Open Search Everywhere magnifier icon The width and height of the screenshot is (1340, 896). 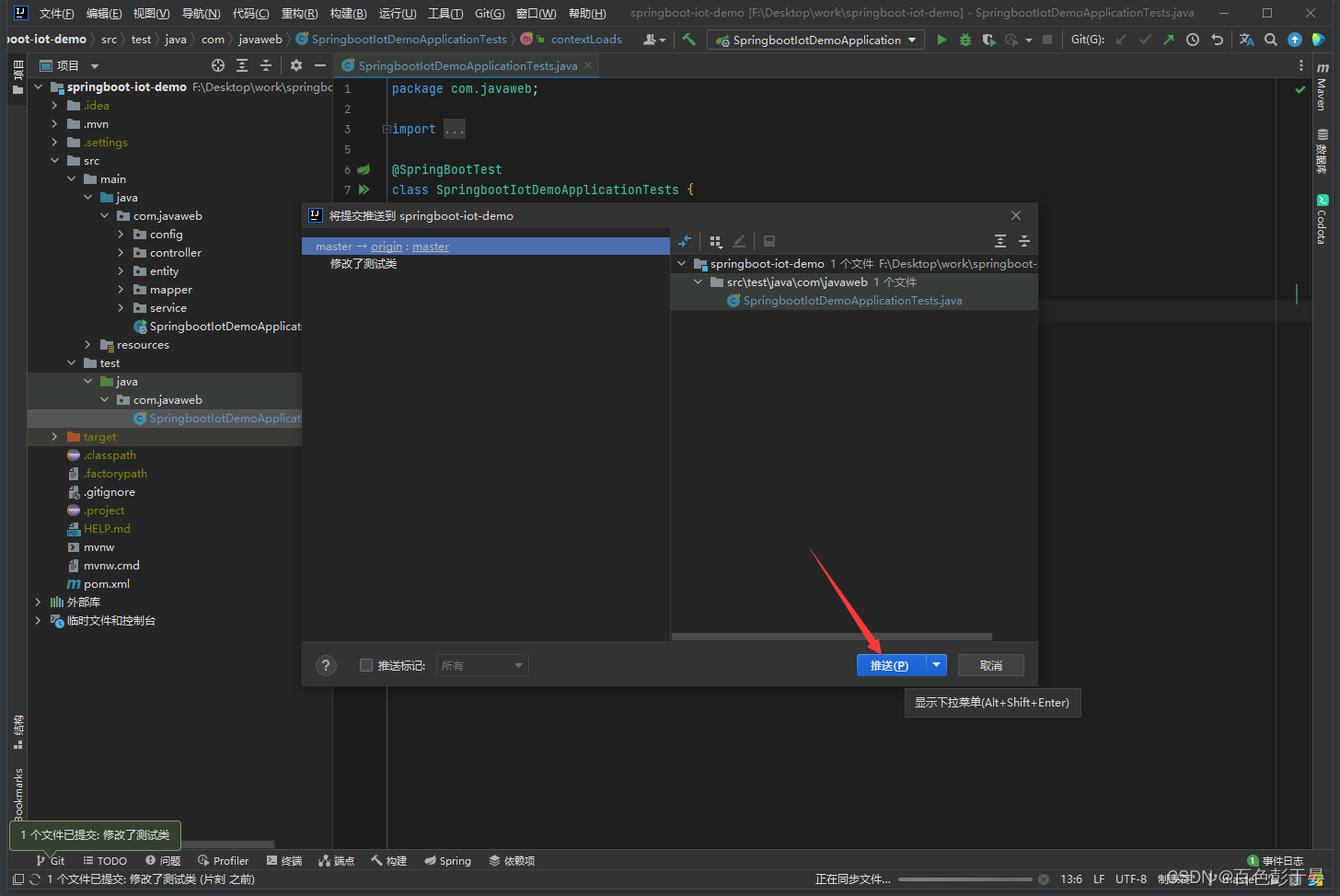[x=1271, y=40]
